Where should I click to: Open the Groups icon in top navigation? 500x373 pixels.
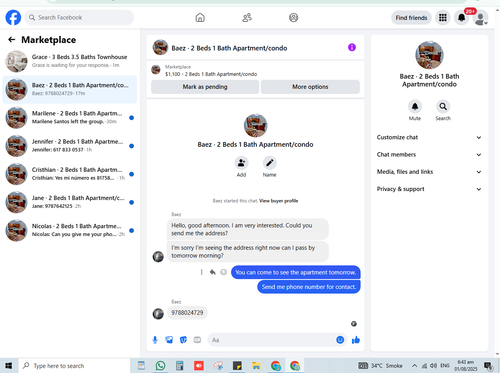click(293, 17)
